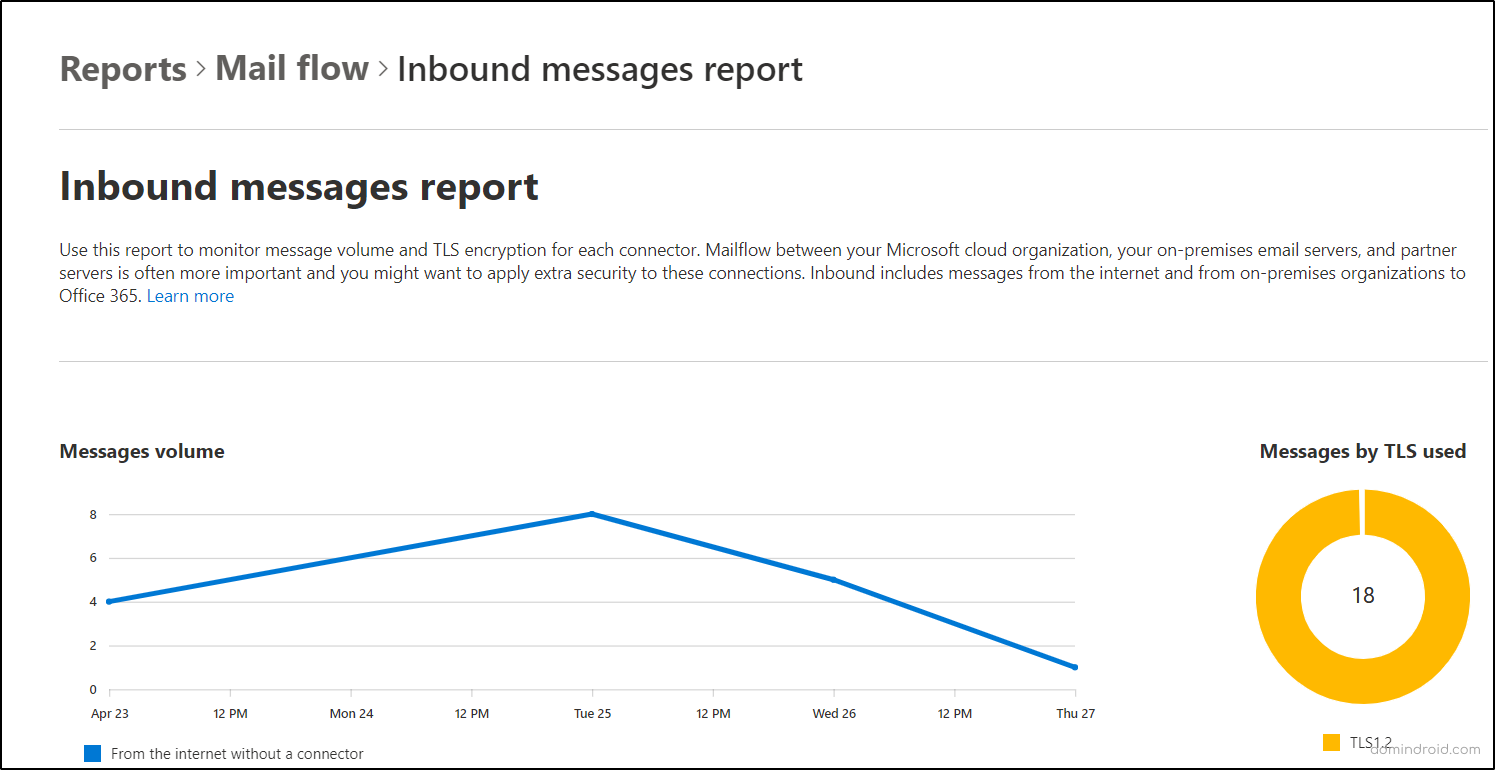Click the Inbound messages report breadcrumb
This screenshot has width=1495, height=770.
(599, 69)
